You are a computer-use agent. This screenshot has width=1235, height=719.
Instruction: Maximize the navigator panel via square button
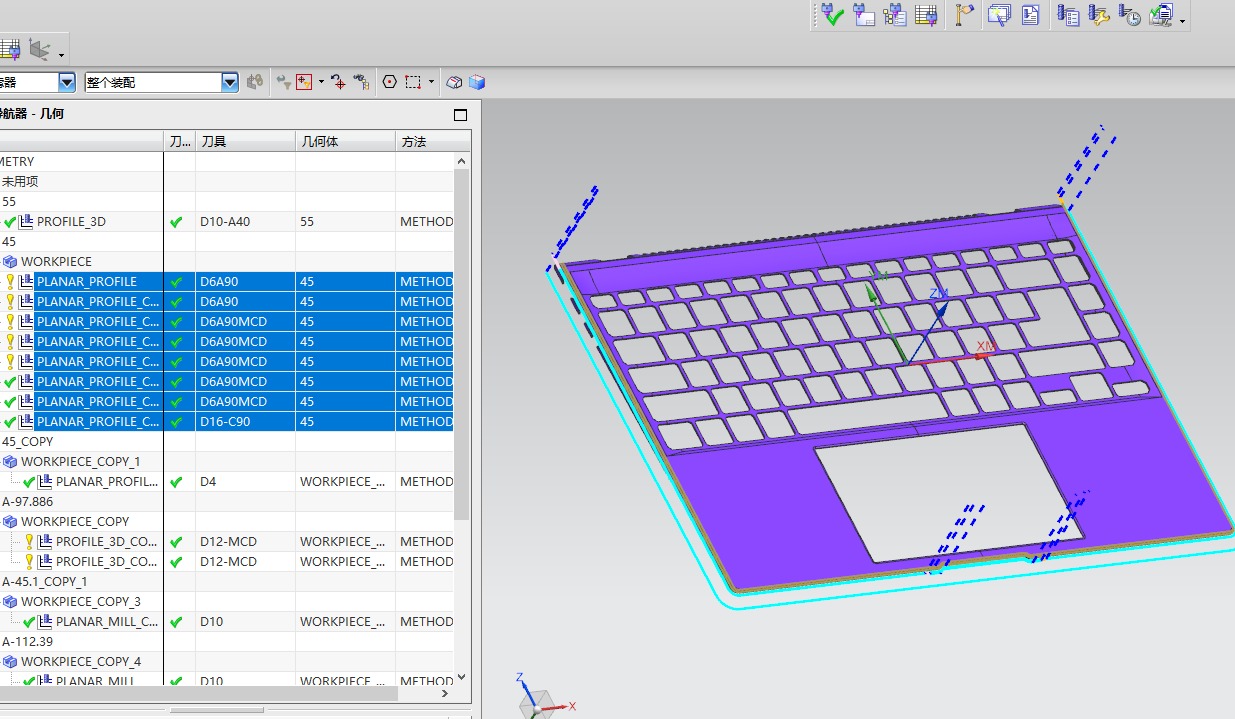point(460,114)
